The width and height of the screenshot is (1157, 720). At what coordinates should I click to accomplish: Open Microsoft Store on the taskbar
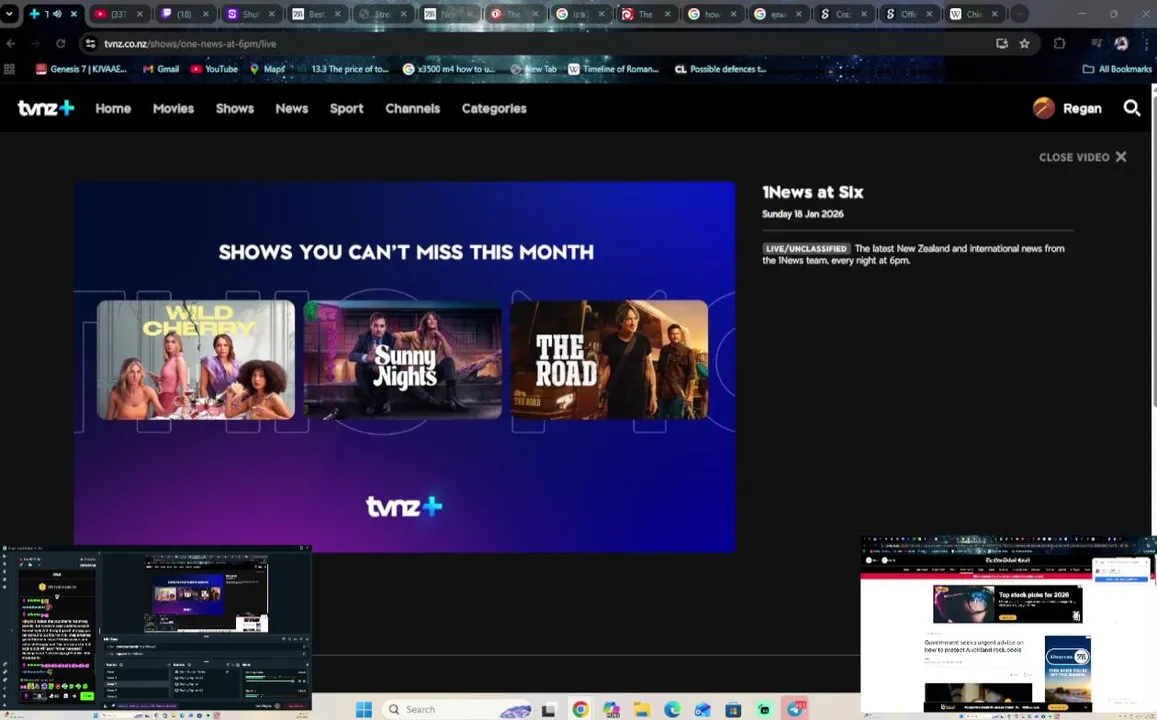coord(733,710)
